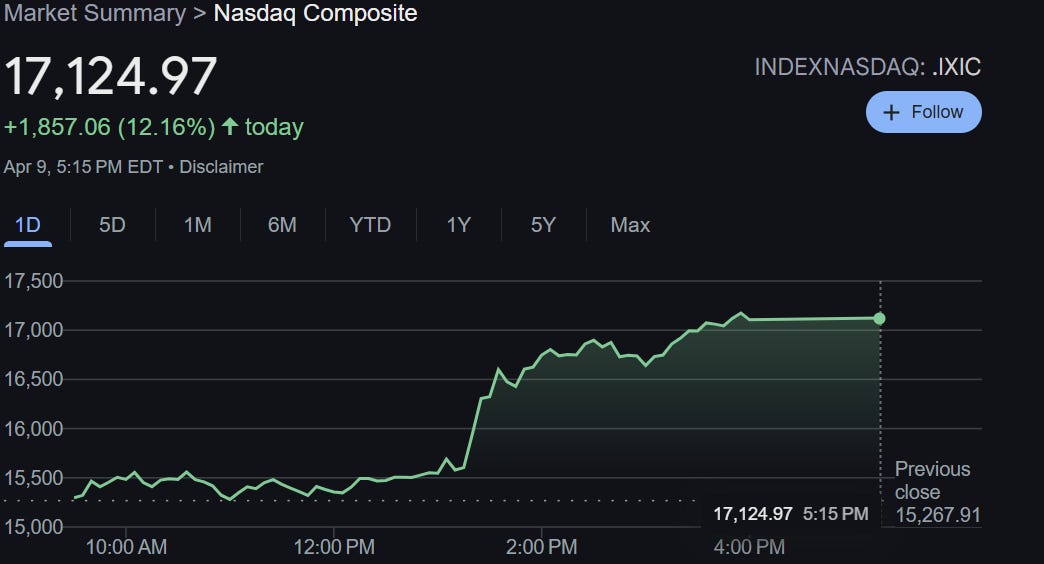Screen dimensions: 1044x564
Task: Open the Market Summary breadcrumb link
Action: click(x=95, y=13)
